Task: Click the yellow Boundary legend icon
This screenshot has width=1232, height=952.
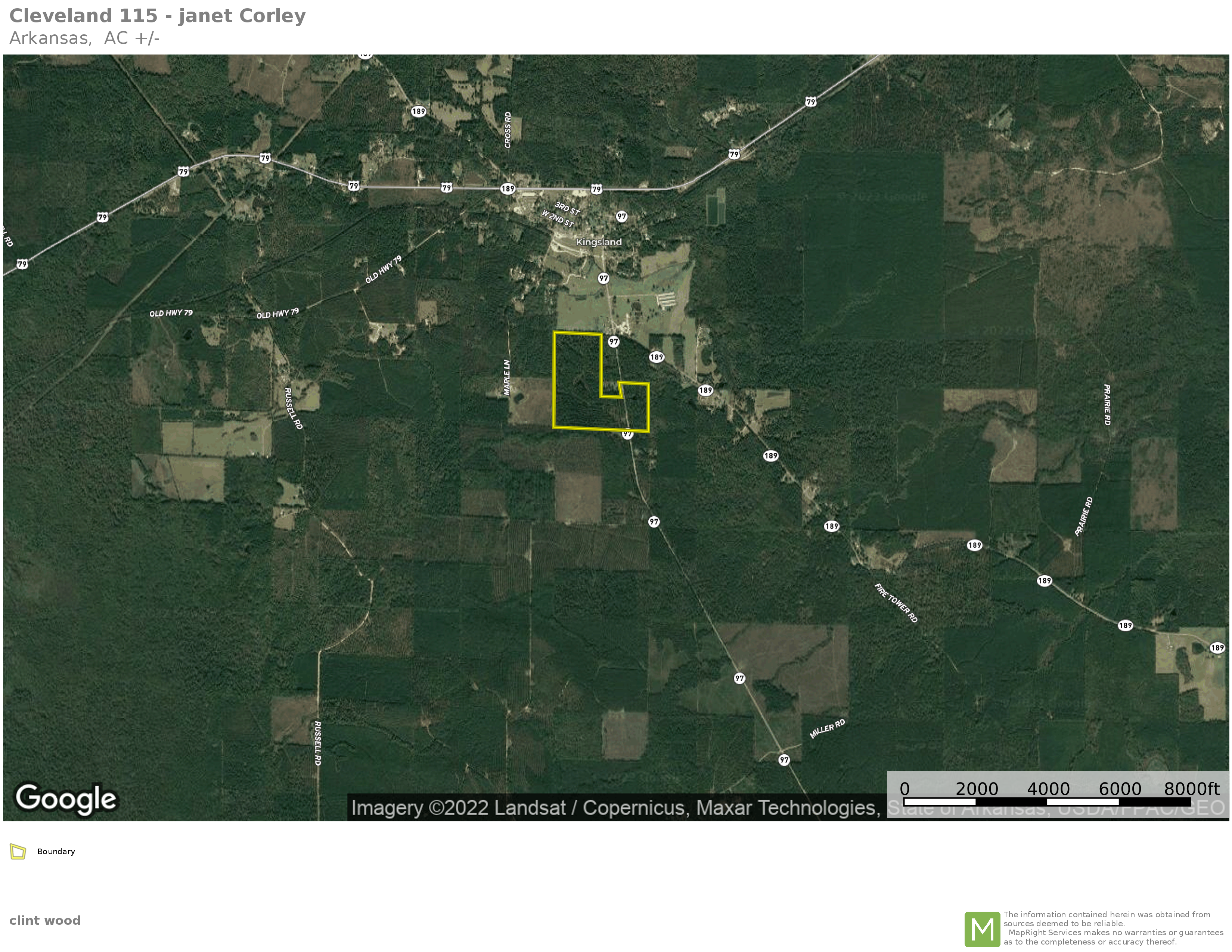Action: (x=18, y=852)
